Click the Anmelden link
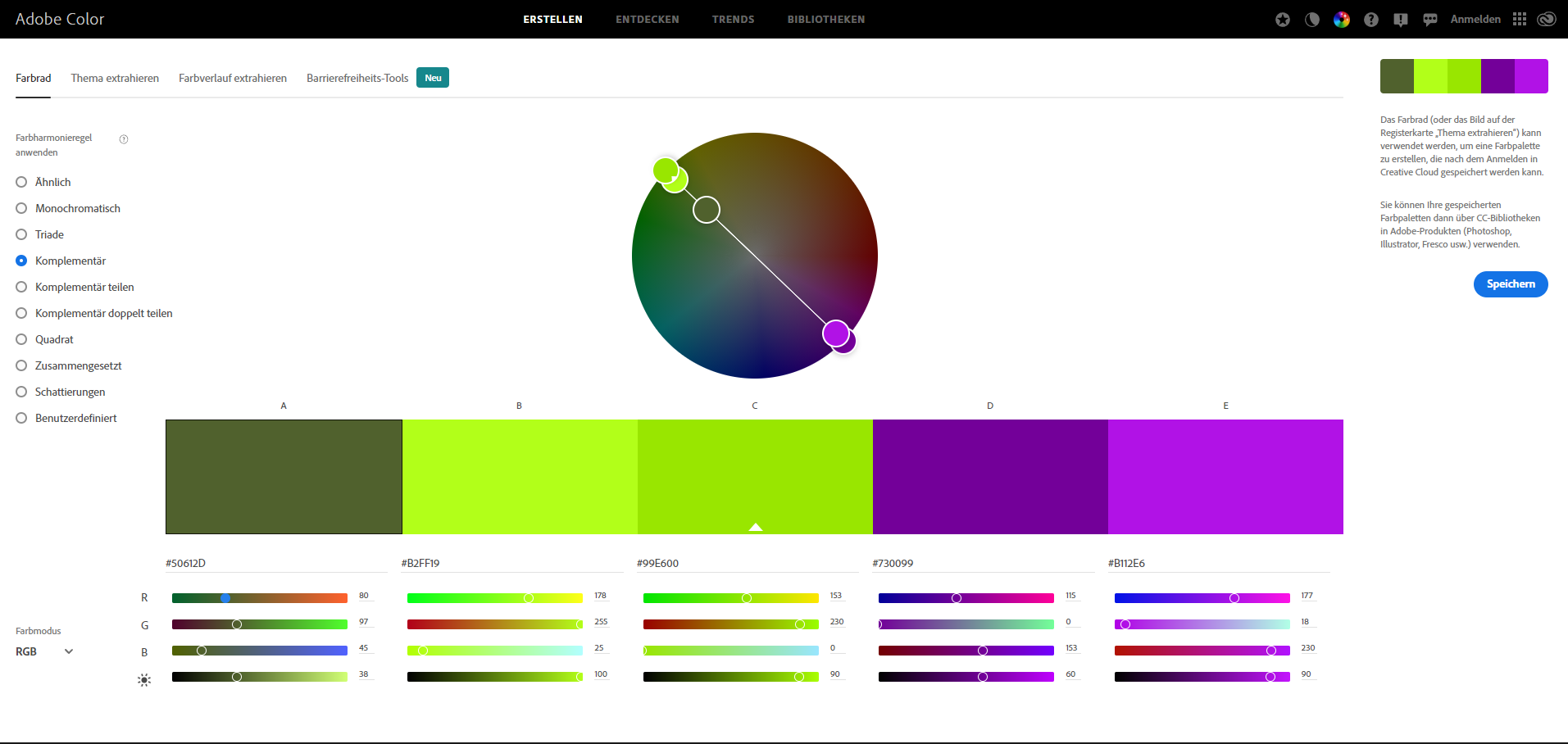 [1475, 20]
